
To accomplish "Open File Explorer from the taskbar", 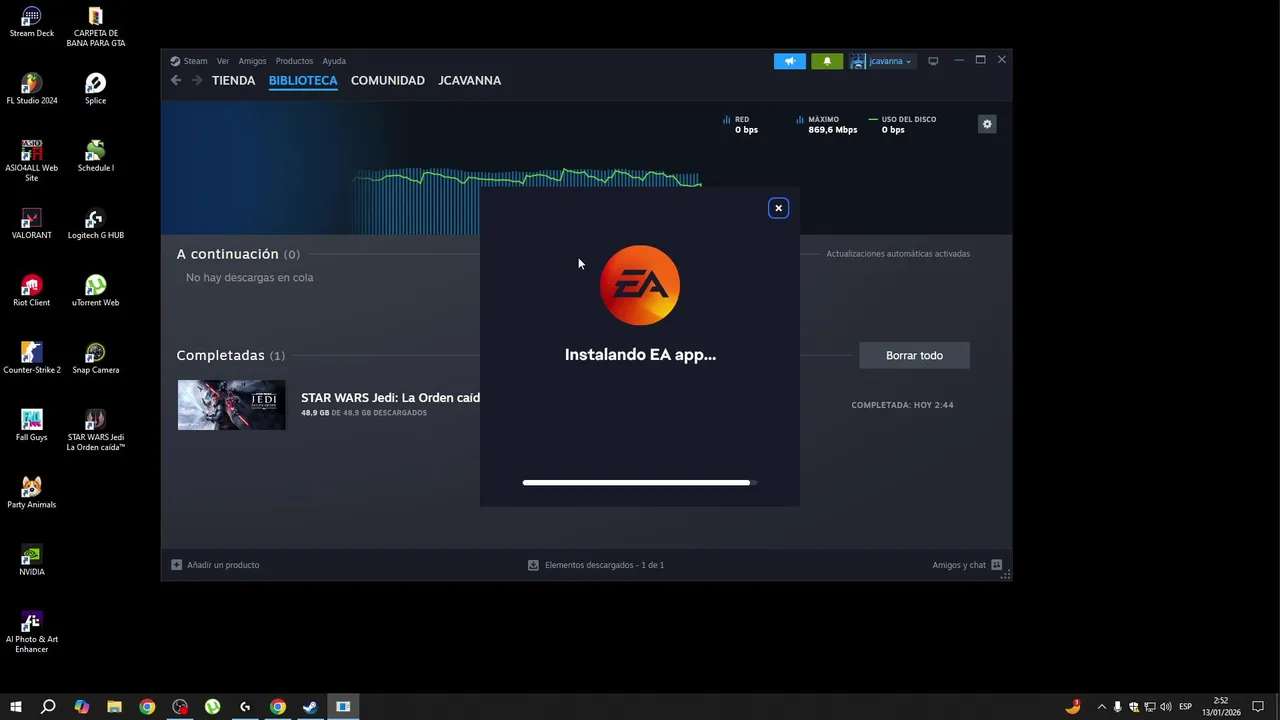I will pyautogui.click(x=114, y=707).
